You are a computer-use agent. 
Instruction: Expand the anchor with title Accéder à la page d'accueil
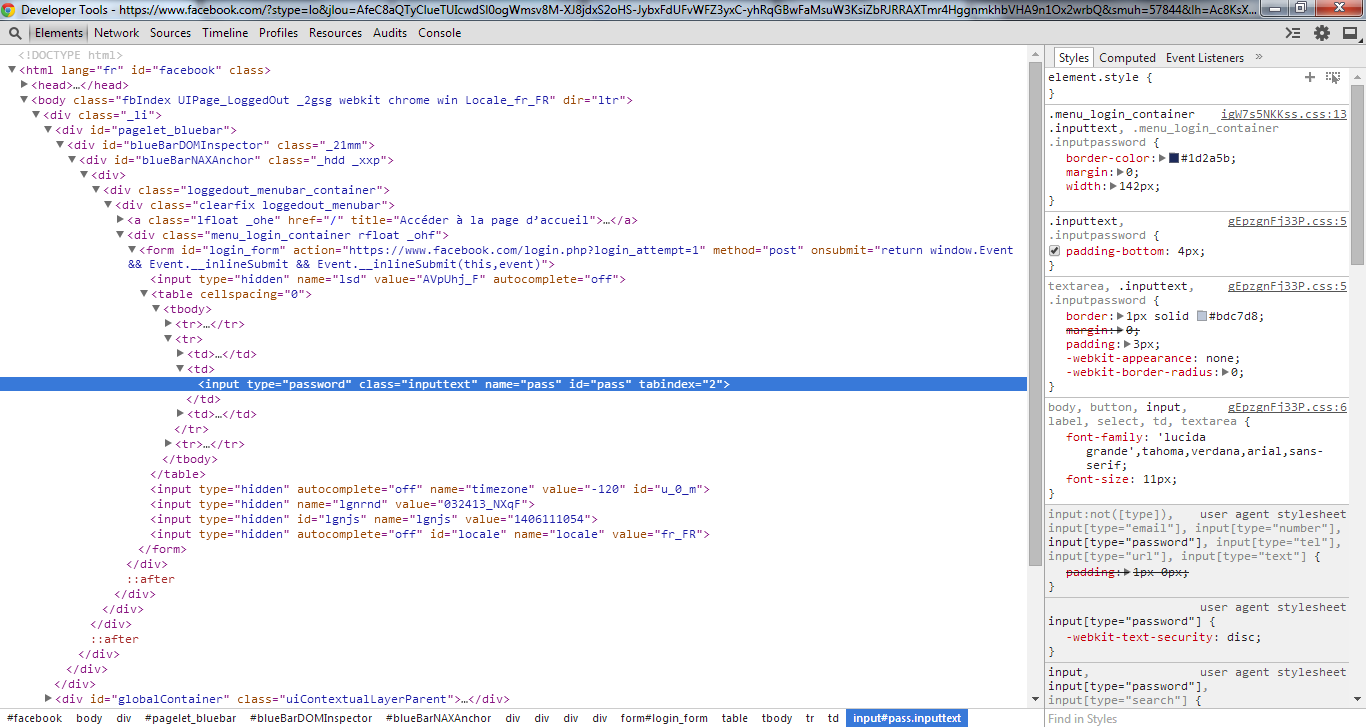(121, 220)
